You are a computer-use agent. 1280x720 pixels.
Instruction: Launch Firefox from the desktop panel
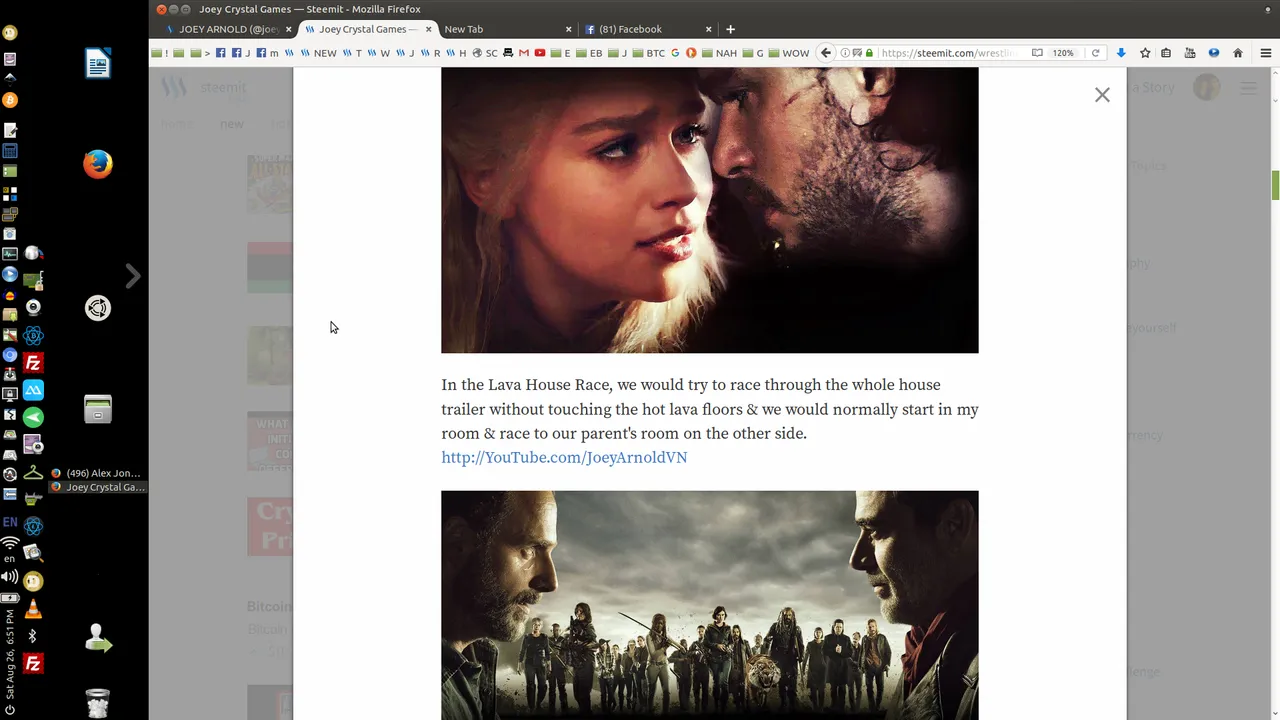98,164
